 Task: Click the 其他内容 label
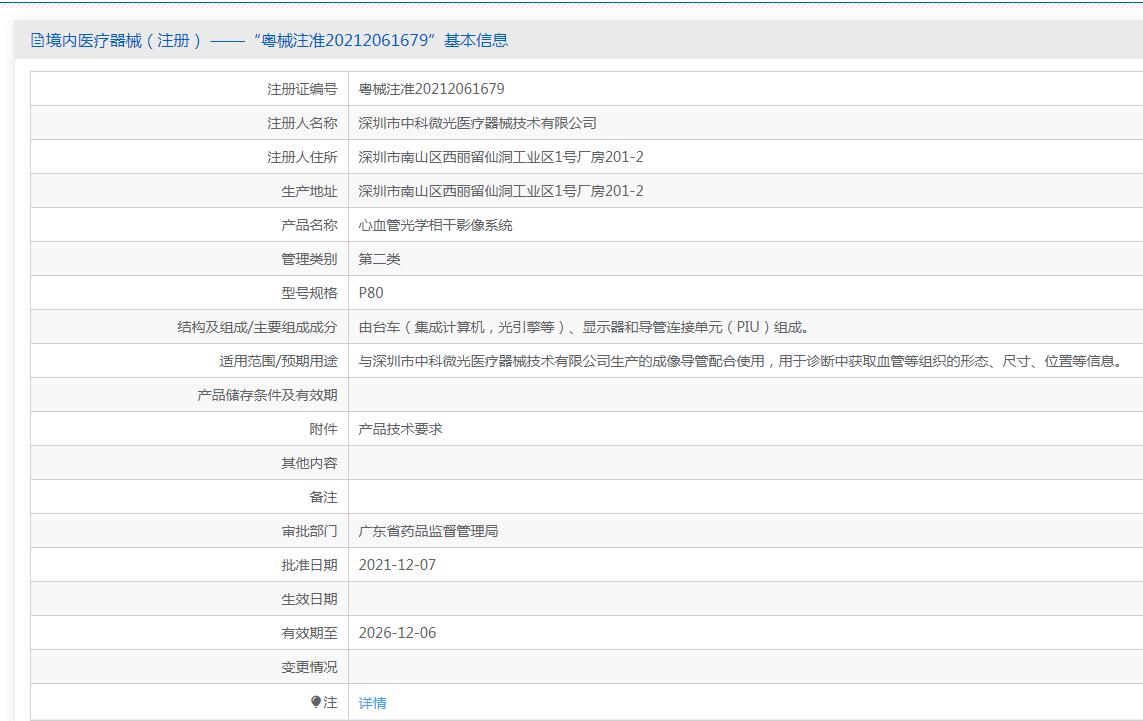(x=309, y=463)
